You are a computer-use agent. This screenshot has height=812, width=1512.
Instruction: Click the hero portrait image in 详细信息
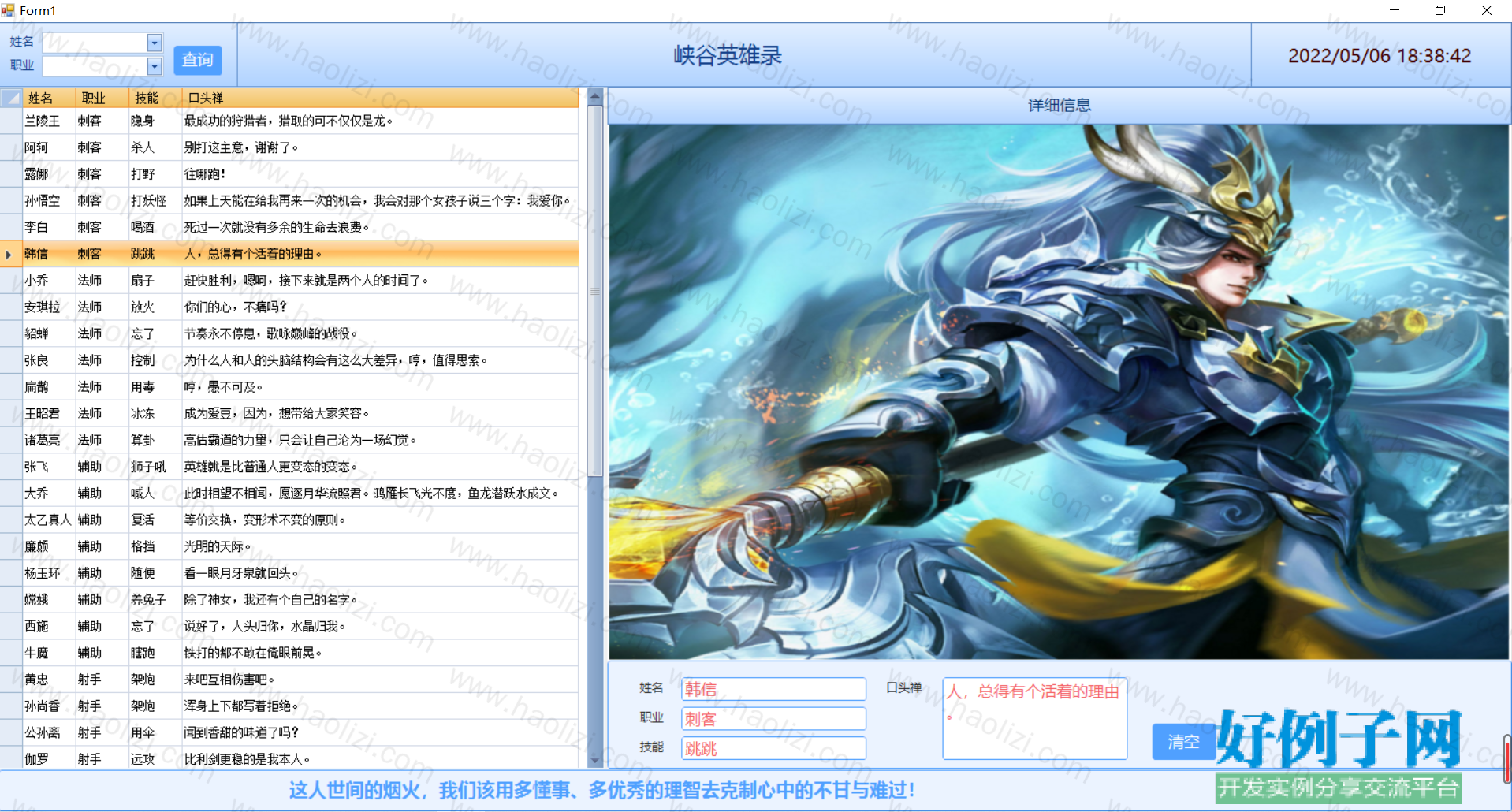[x=1059, y=392]
